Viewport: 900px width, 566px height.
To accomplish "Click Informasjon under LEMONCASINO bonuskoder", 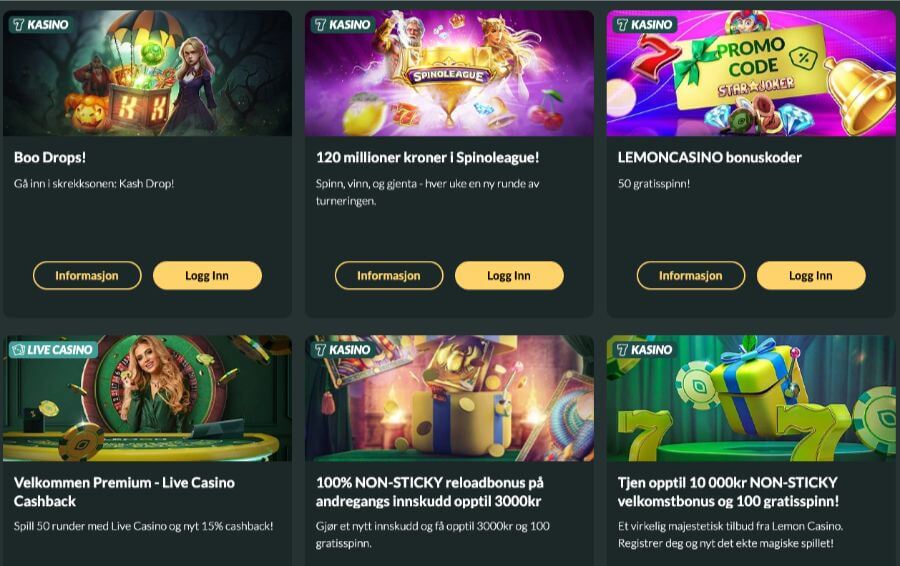I will point(691,276).
